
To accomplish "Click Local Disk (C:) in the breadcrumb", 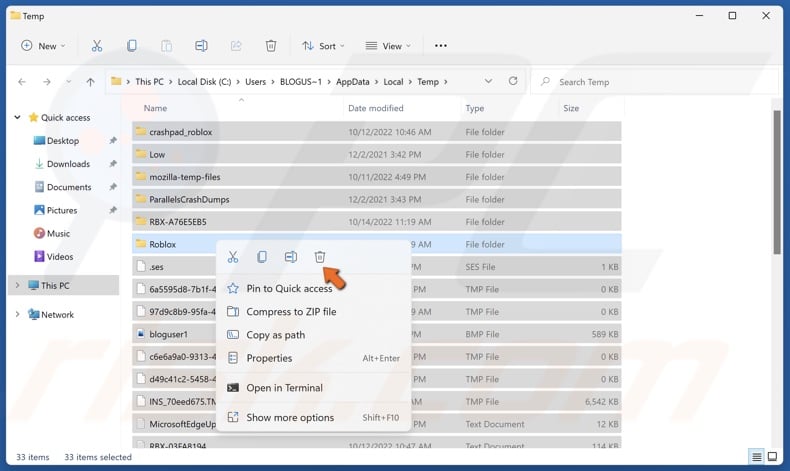I will click(204, 82).
